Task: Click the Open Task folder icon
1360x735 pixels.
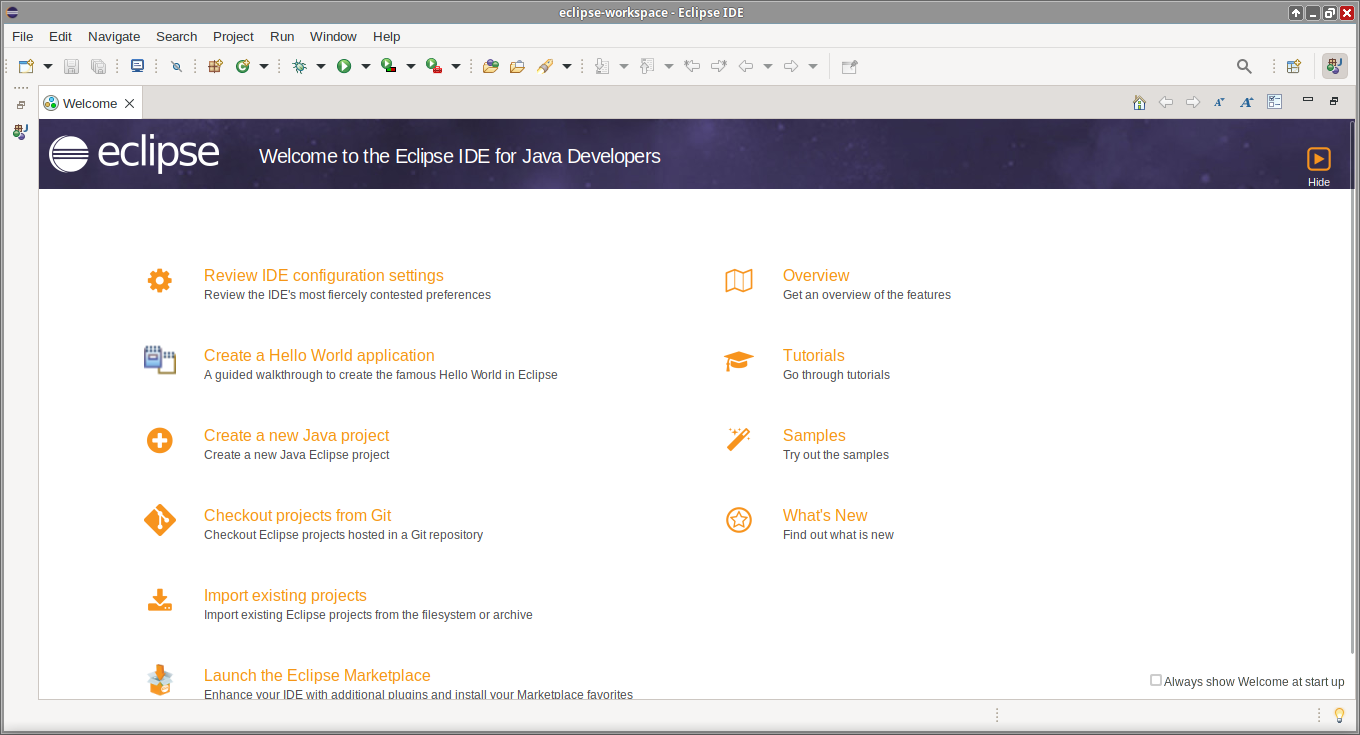Action: [517, 66]
